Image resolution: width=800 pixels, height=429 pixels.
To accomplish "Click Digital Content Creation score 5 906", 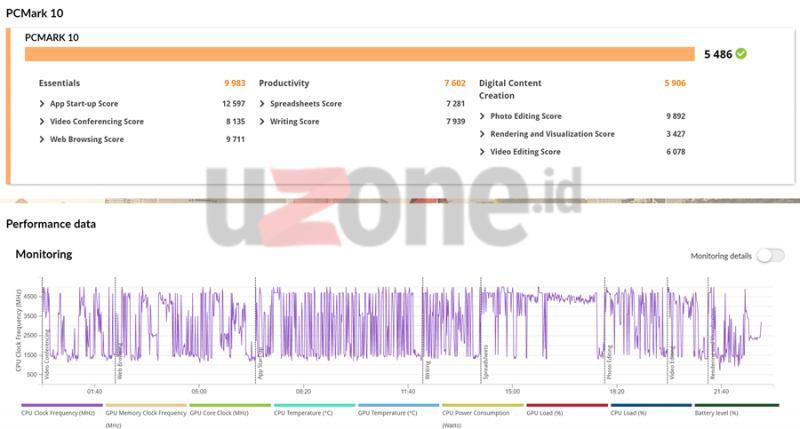I will click(675, 83).
